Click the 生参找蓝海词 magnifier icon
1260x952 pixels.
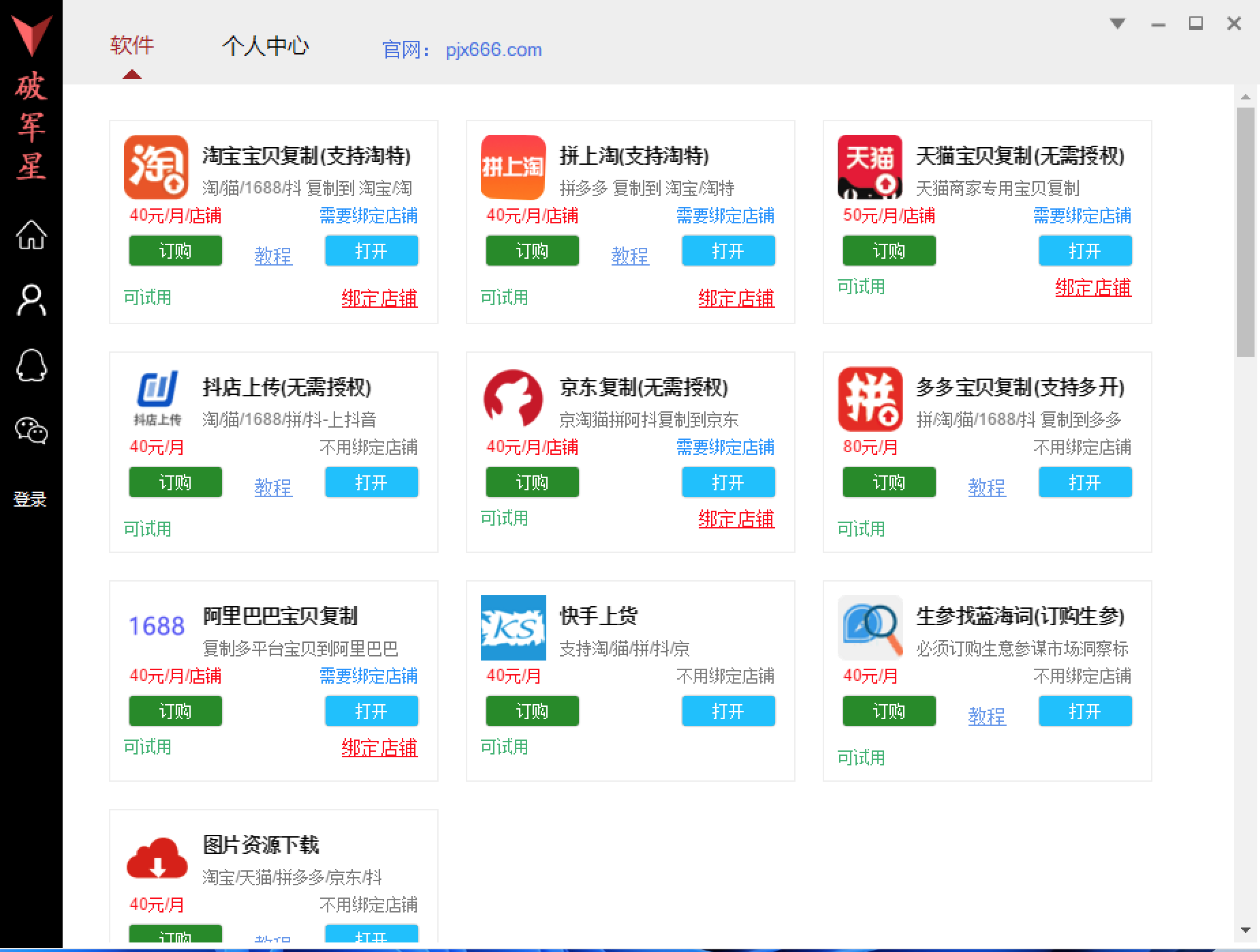(870, 628)
